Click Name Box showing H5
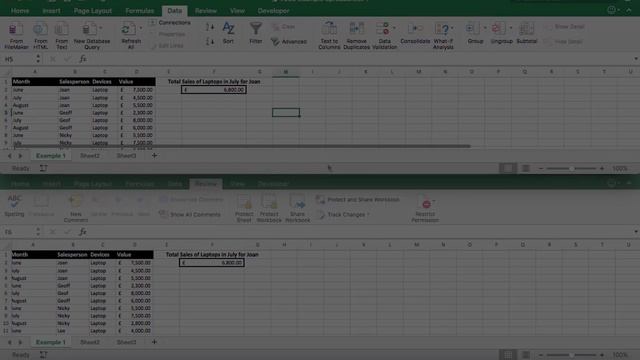This screenshot has width=640, height=360. pyautogui.click(x=18, y=59)
